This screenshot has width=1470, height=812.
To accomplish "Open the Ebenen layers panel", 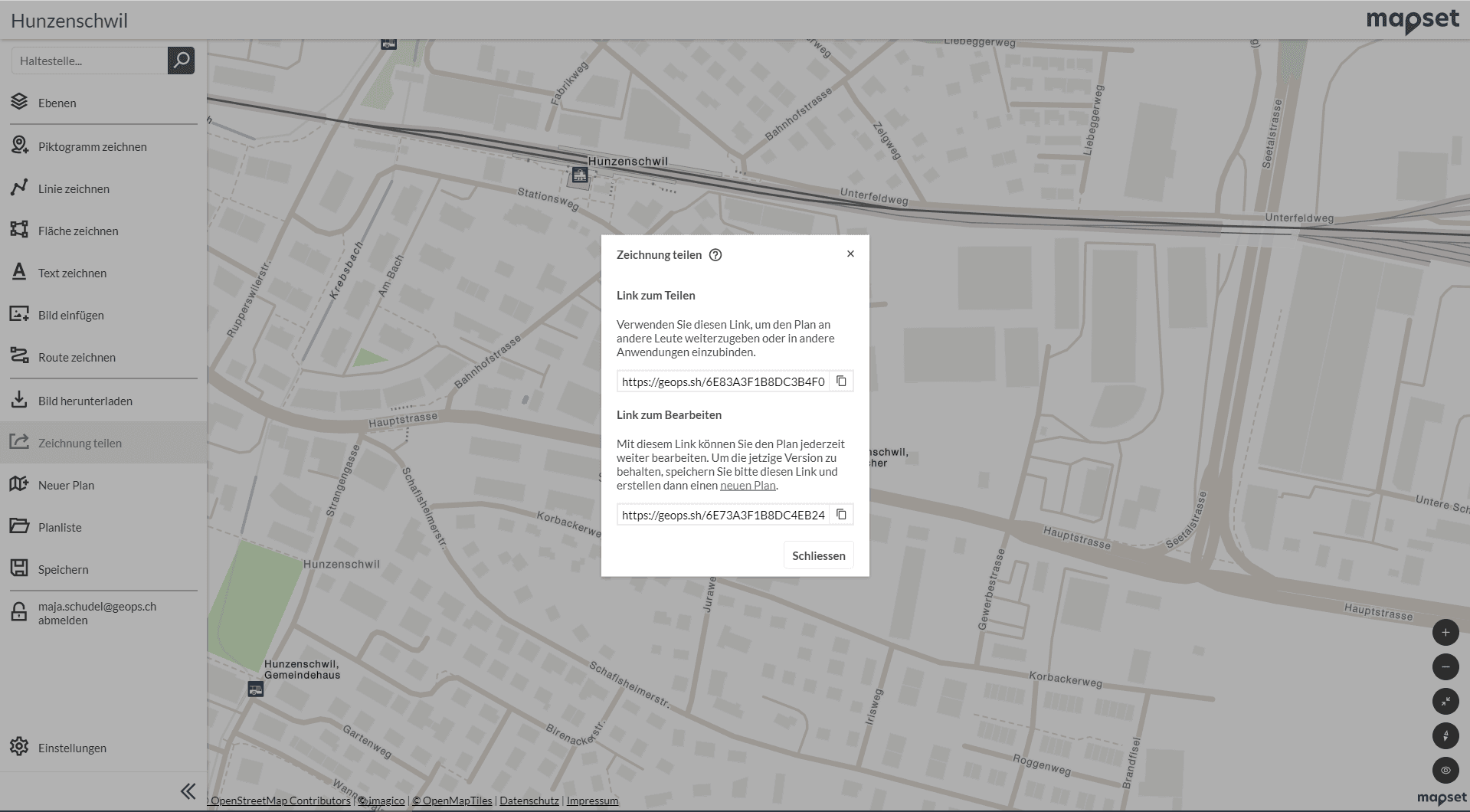I will [57, 103].
